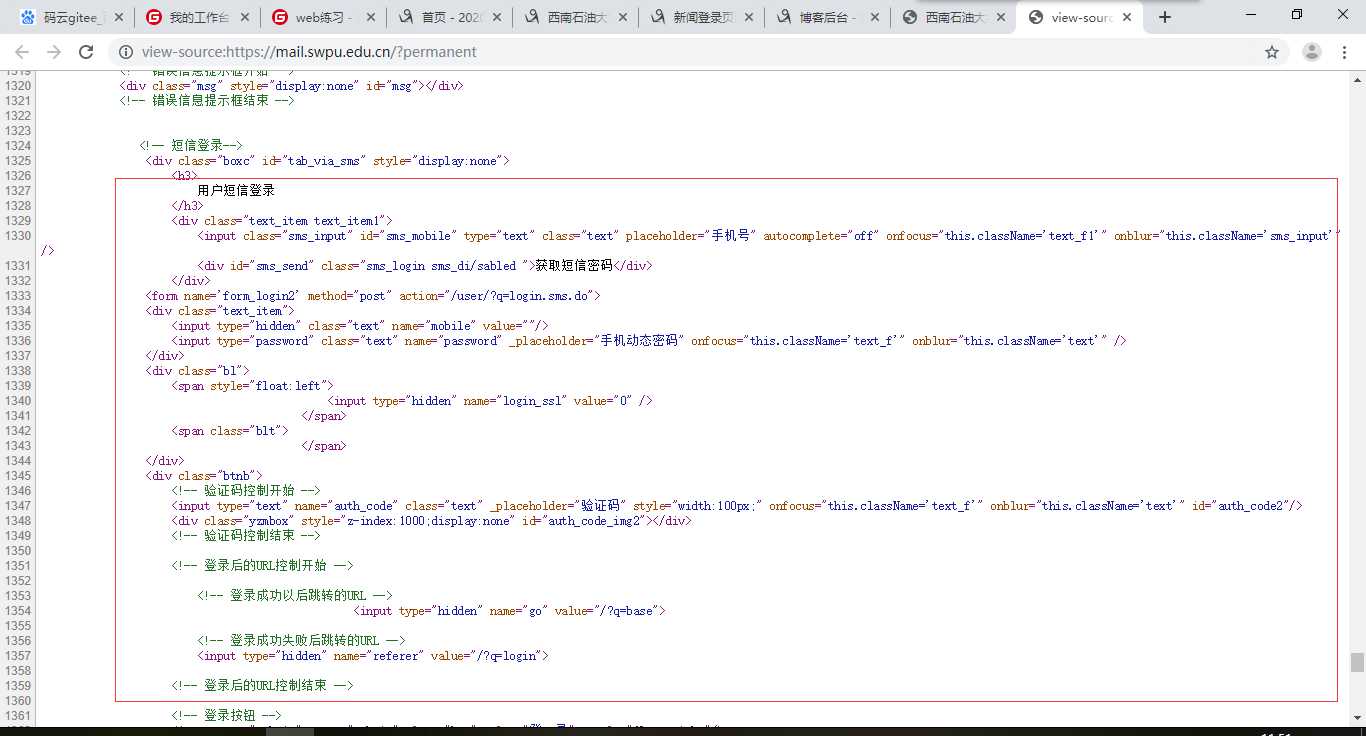The height and width of the screenshot is (736, 1366).
Task: Close the 博客后台 tab
Action: point(874,17)
